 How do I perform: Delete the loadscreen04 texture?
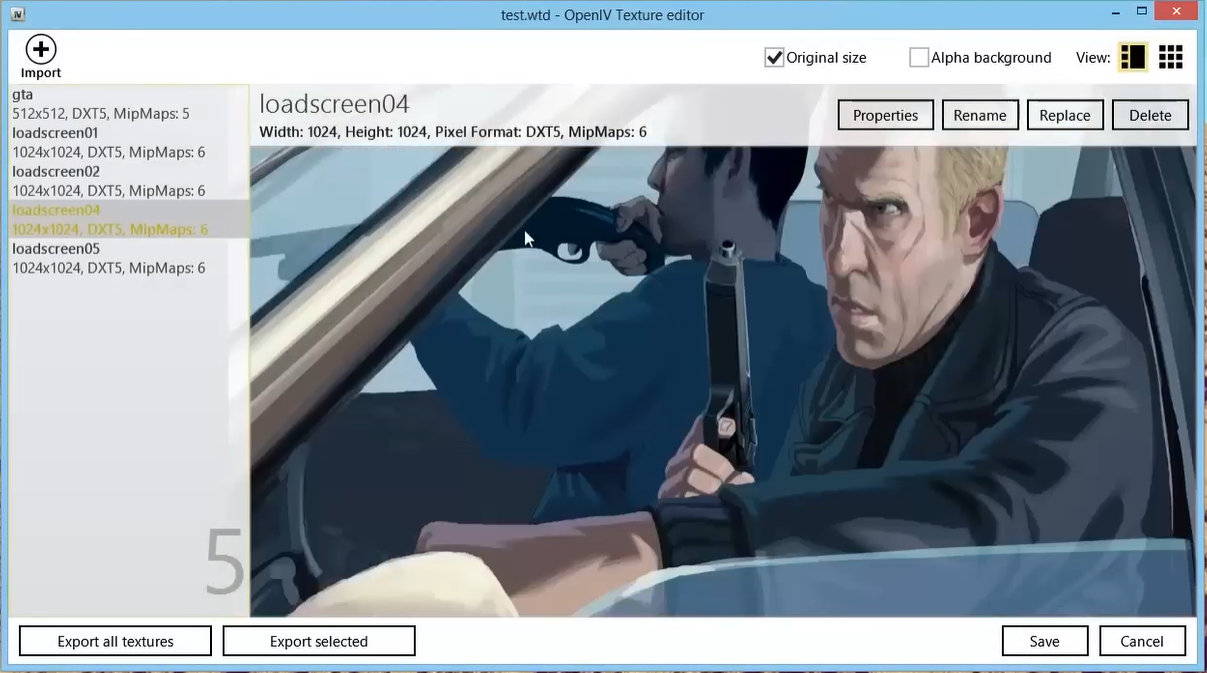point(1150,115)
